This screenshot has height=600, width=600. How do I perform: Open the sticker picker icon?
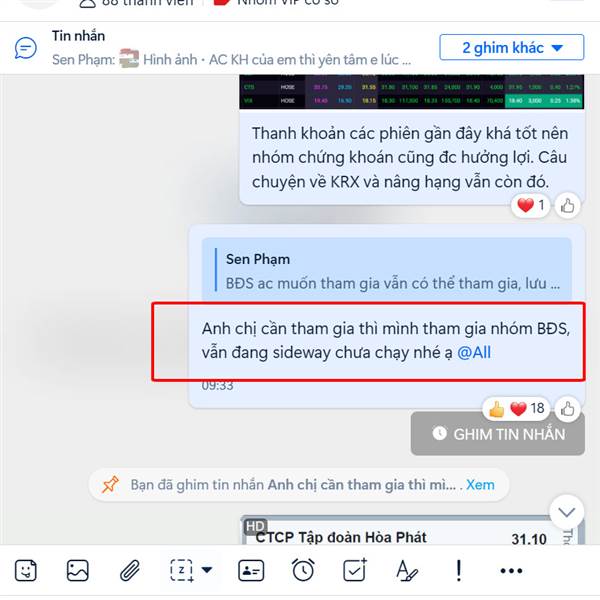[x=26, y=571]
